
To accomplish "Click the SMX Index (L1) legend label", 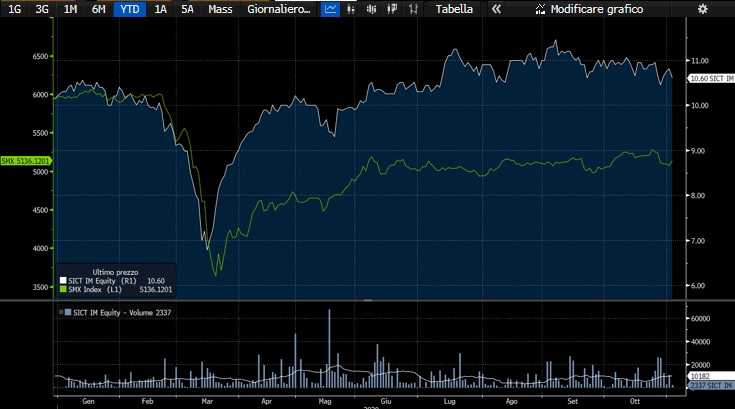I will pos(95,290).
